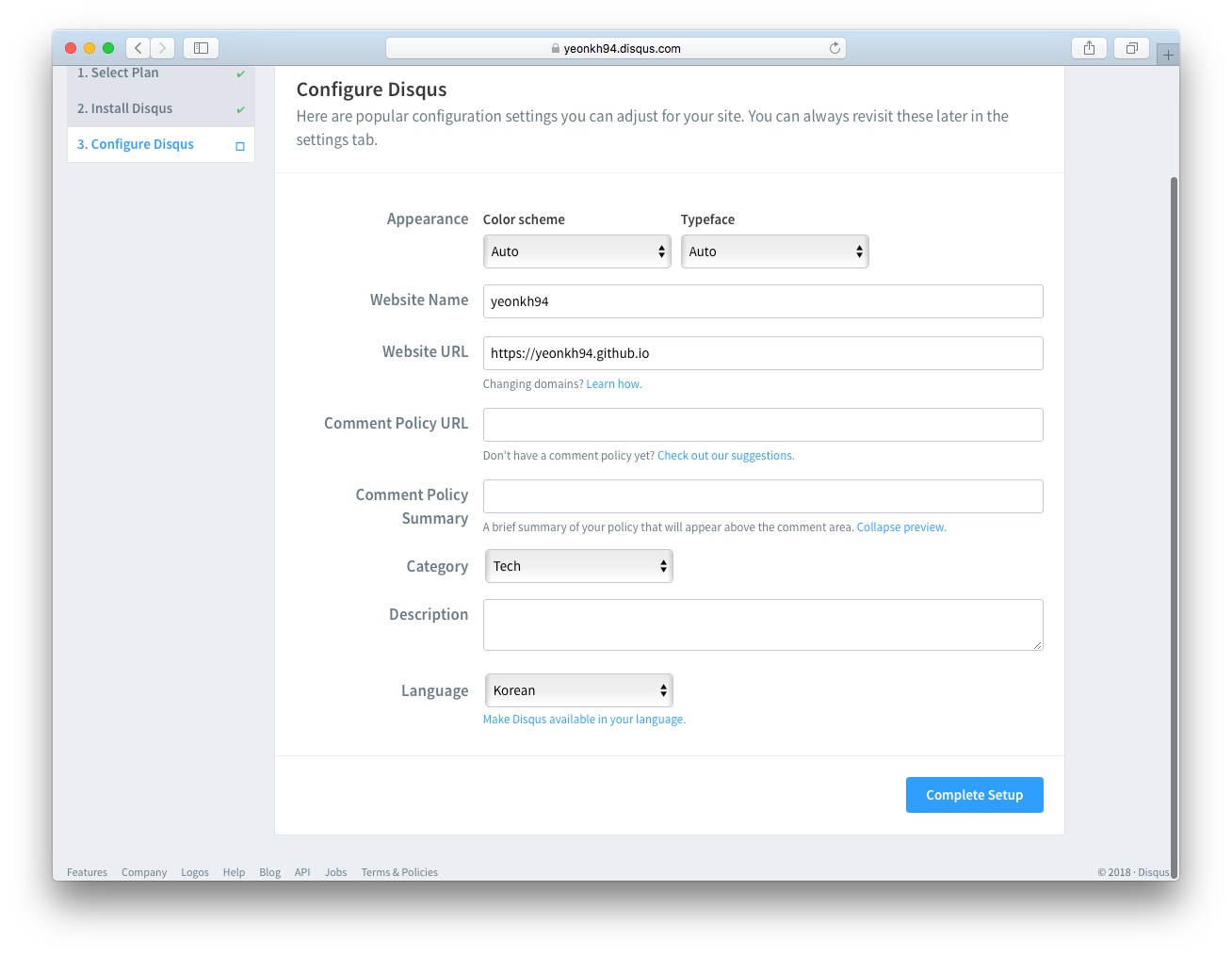Screen dimensions: 1232x956
Task: Open the Logos footer link
Action: [x=195, y=872]
